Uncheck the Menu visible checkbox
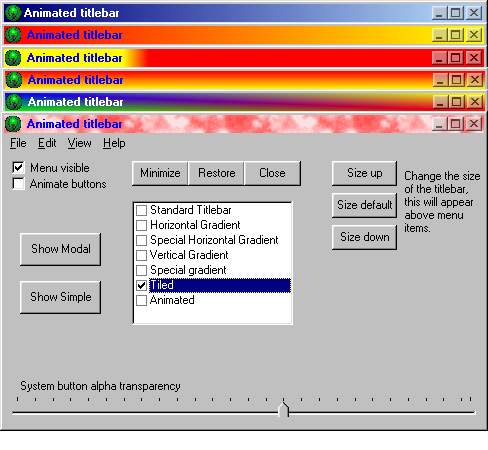 (18, 167)
